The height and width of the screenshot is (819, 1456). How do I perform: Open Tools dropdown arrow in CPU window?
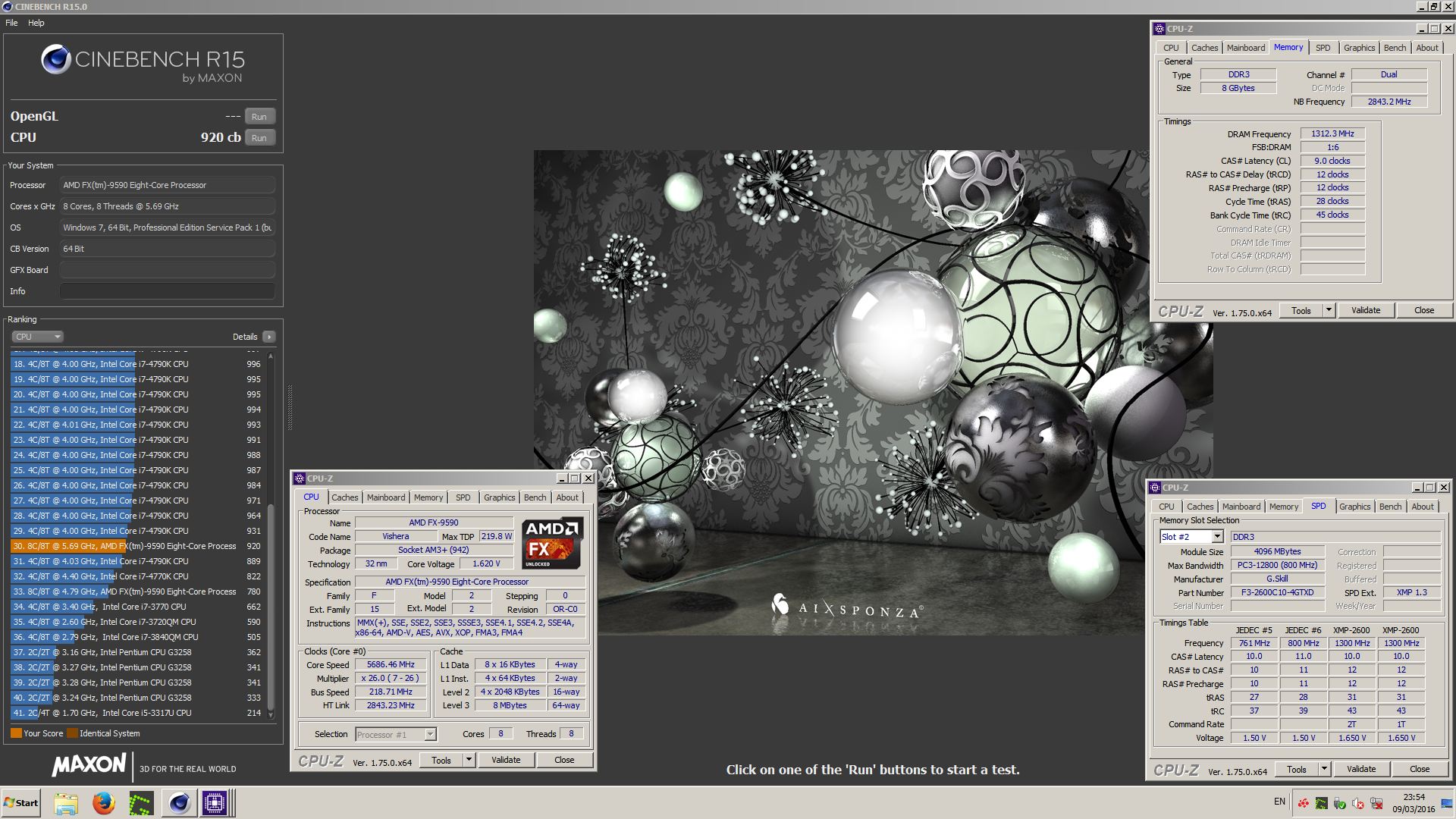469,760
